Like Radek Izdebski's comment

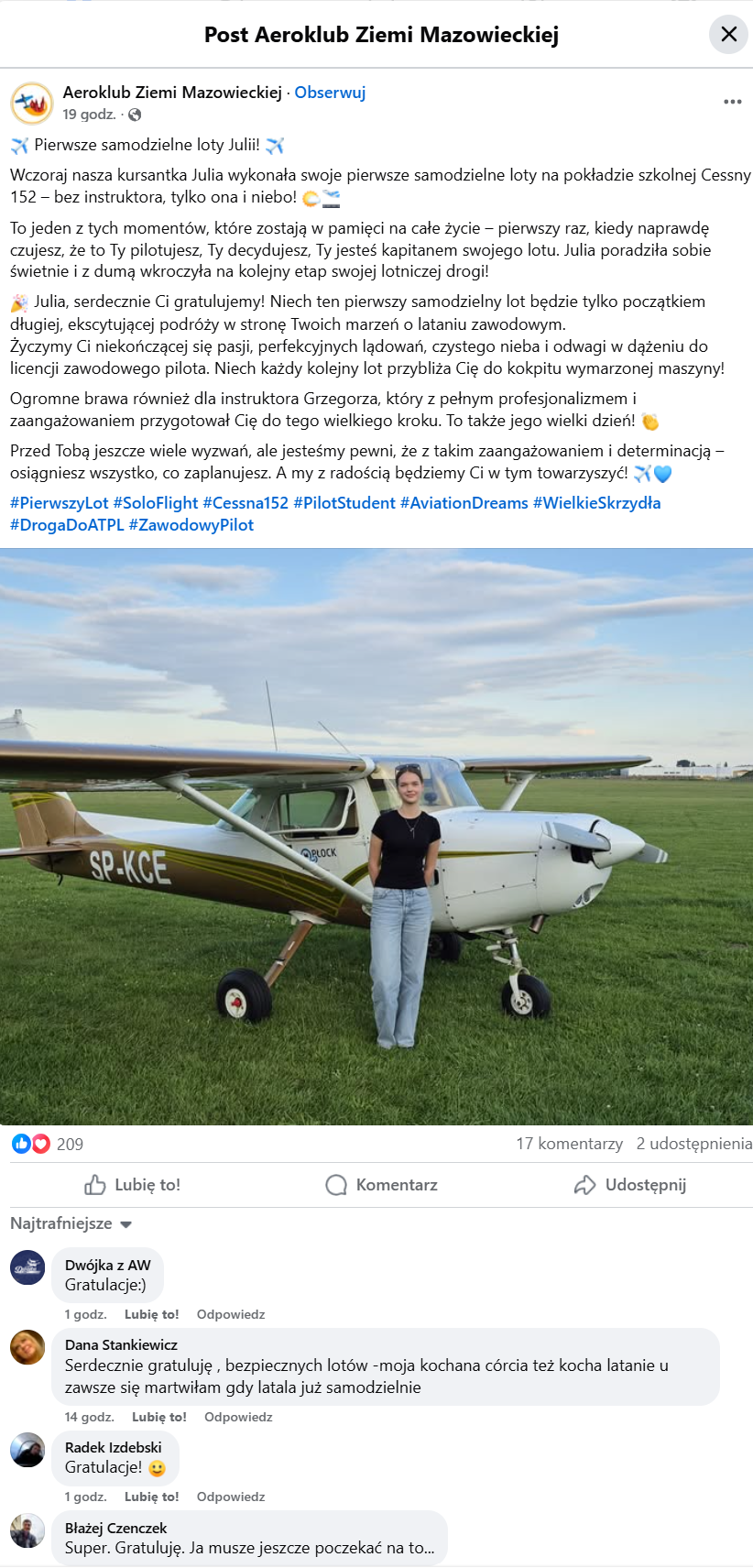tap(152, 1497)
